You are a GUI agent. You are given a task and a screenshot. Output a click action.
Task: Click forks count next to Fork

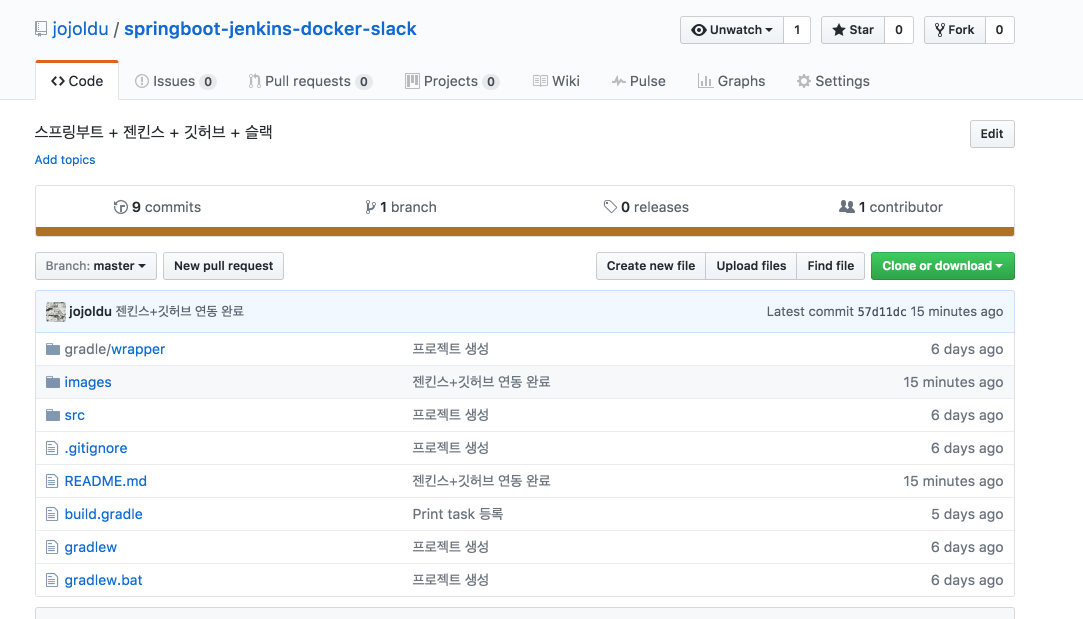[x=999, y=30]
